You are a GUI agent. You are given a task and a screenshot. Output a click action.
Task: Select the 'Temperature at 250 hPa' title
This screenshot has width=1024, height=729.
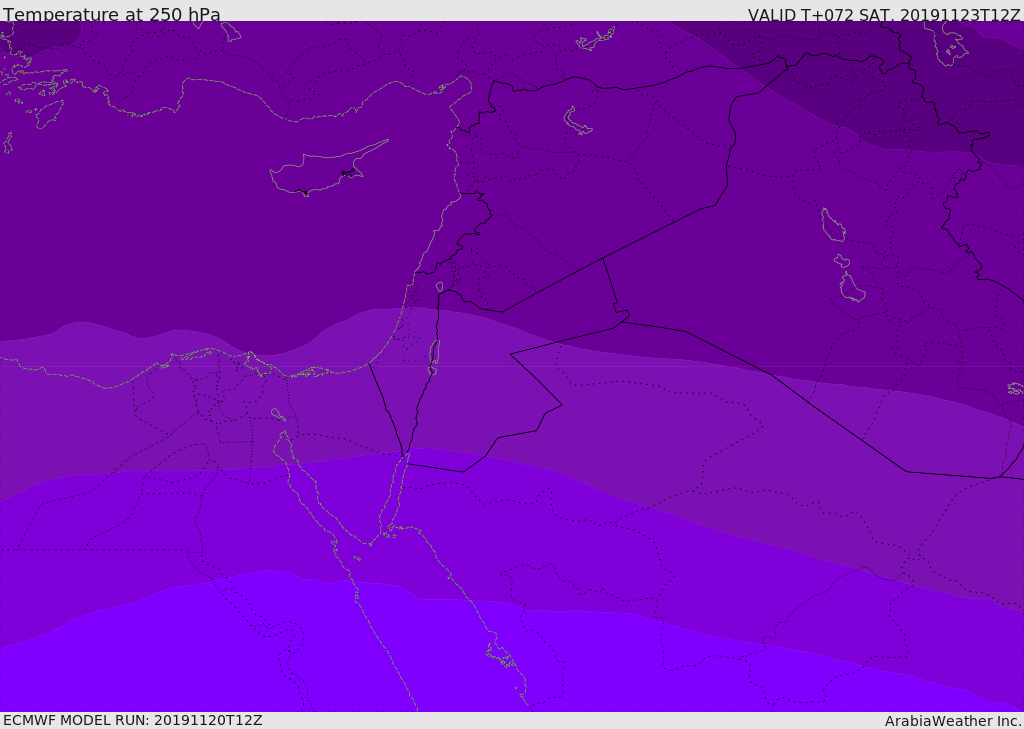click(111, 15)
